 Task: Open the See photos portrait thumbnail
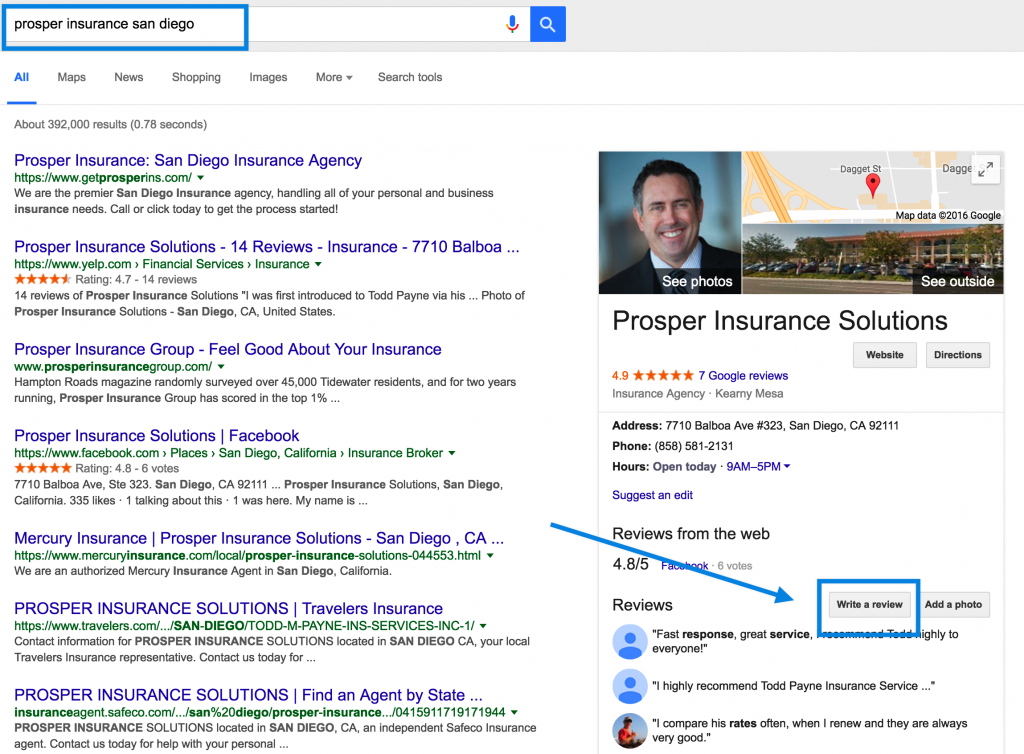coord(670,223)
